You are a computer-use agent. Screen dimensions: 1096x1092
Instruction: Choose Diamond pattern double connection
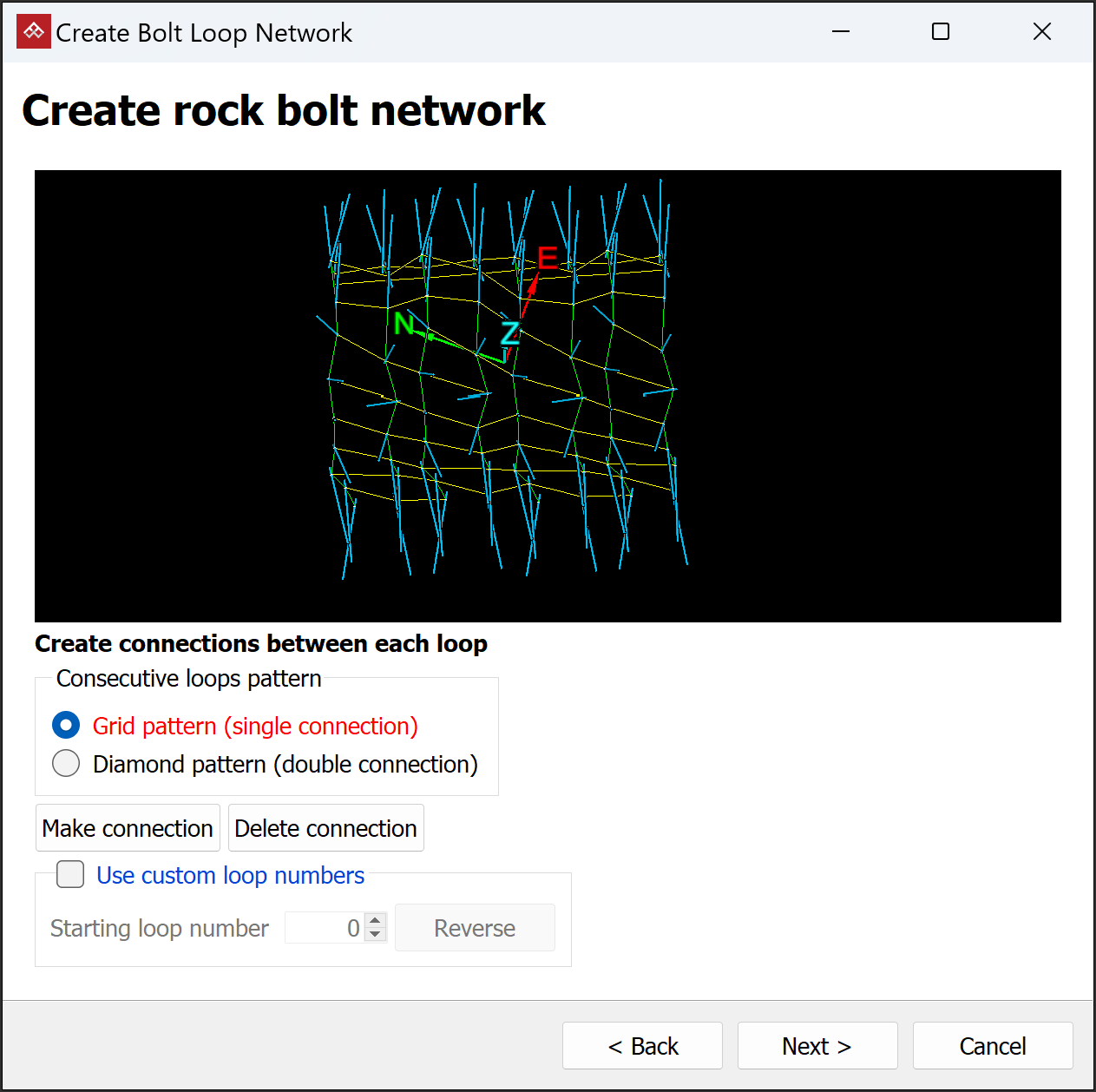pos(66,764)
